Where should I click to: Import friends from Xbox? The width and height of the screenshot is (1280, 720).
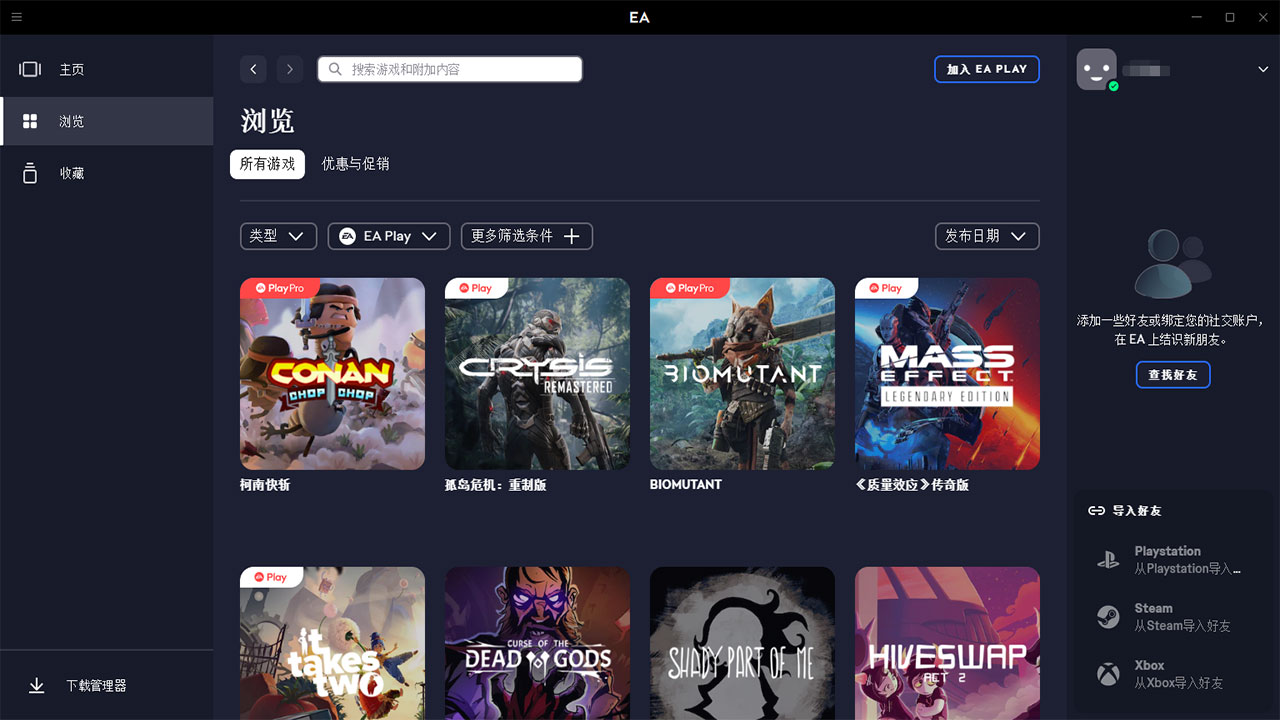(x=1172, y=674)
